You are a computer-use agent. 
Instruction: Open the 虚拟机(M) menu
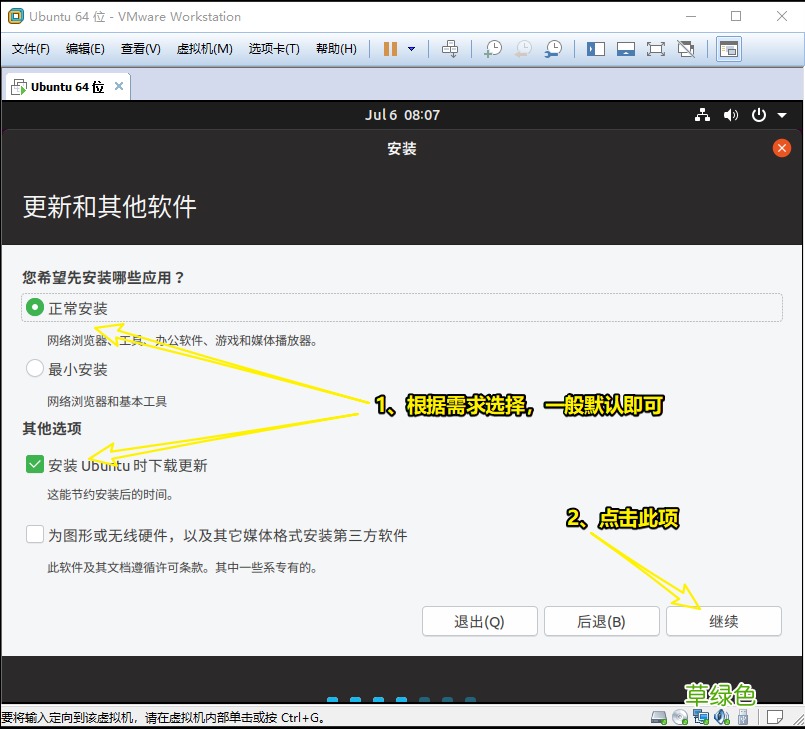point(204,49)
